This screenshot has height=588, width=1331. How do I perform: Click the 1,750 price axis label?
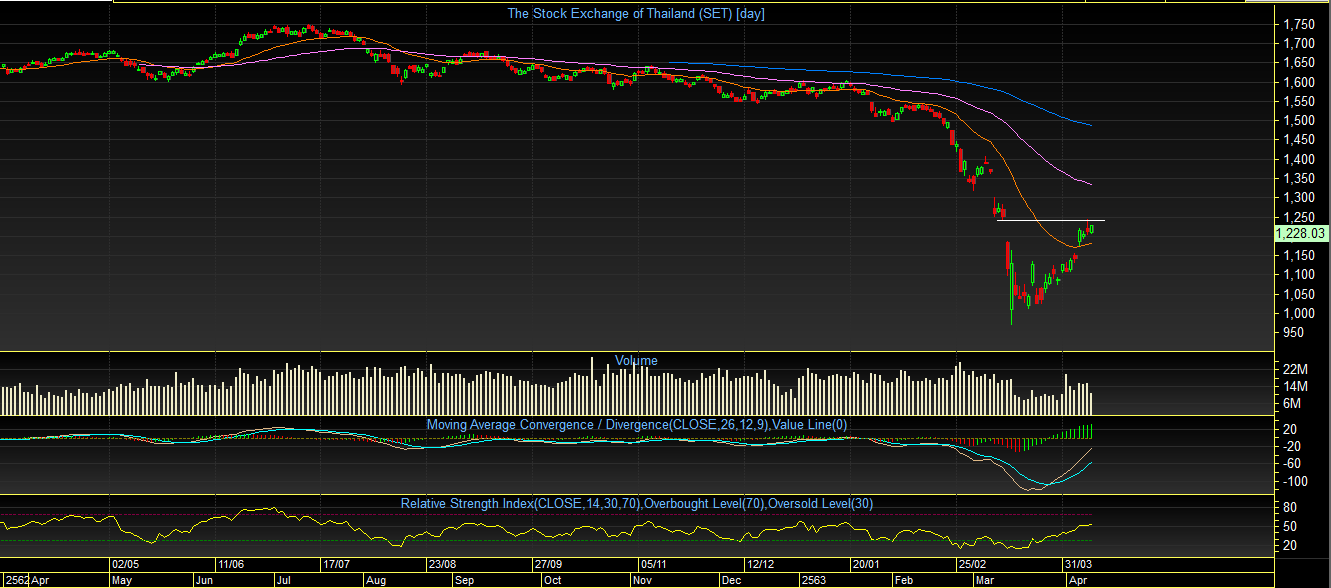pyautogui.click(x=1298, y=24)
